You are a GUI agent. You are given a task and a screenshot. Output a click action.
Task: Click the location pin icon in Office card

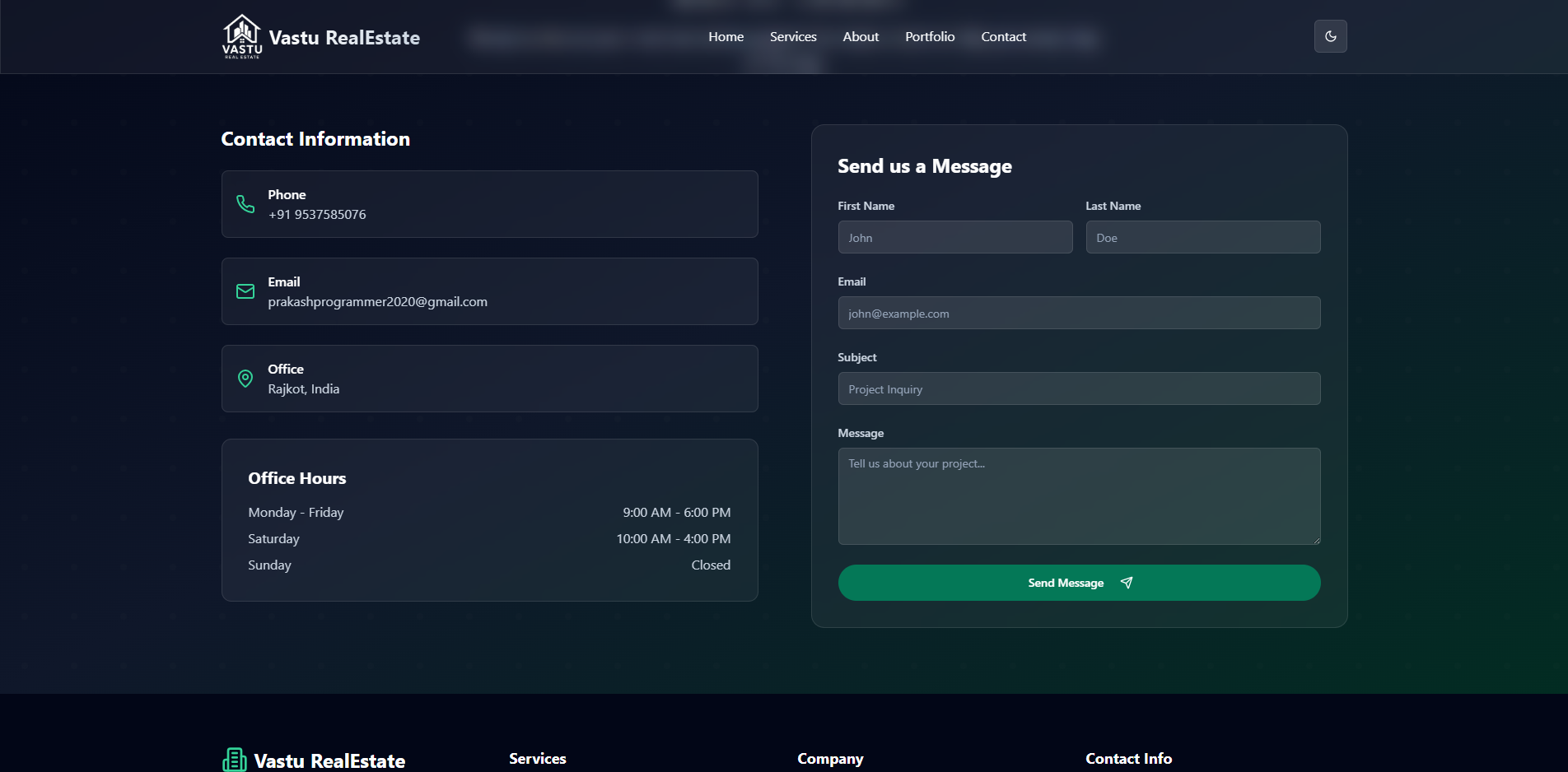245,379
